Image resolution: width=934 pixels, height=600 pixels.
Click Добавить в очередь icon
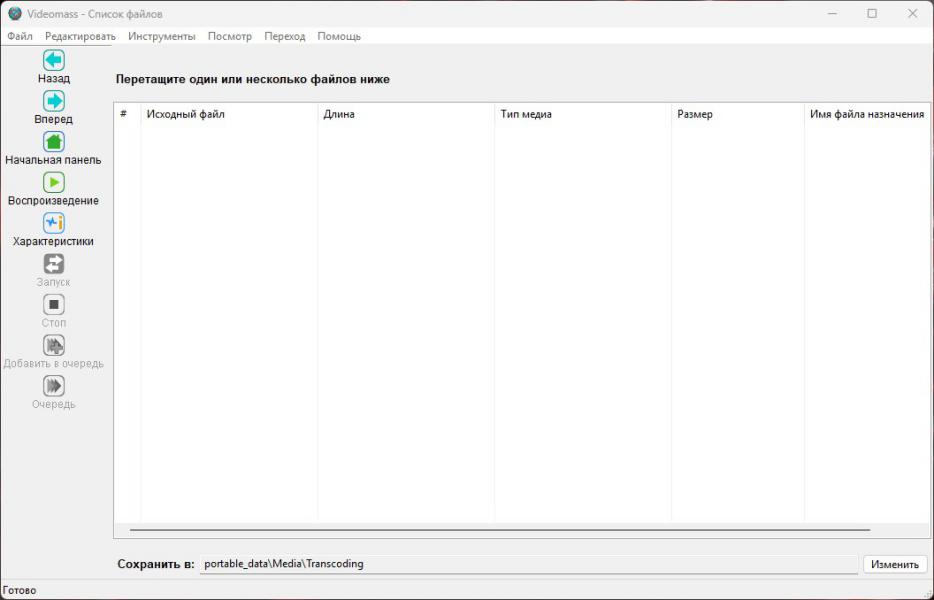click(x=54, y=346)
